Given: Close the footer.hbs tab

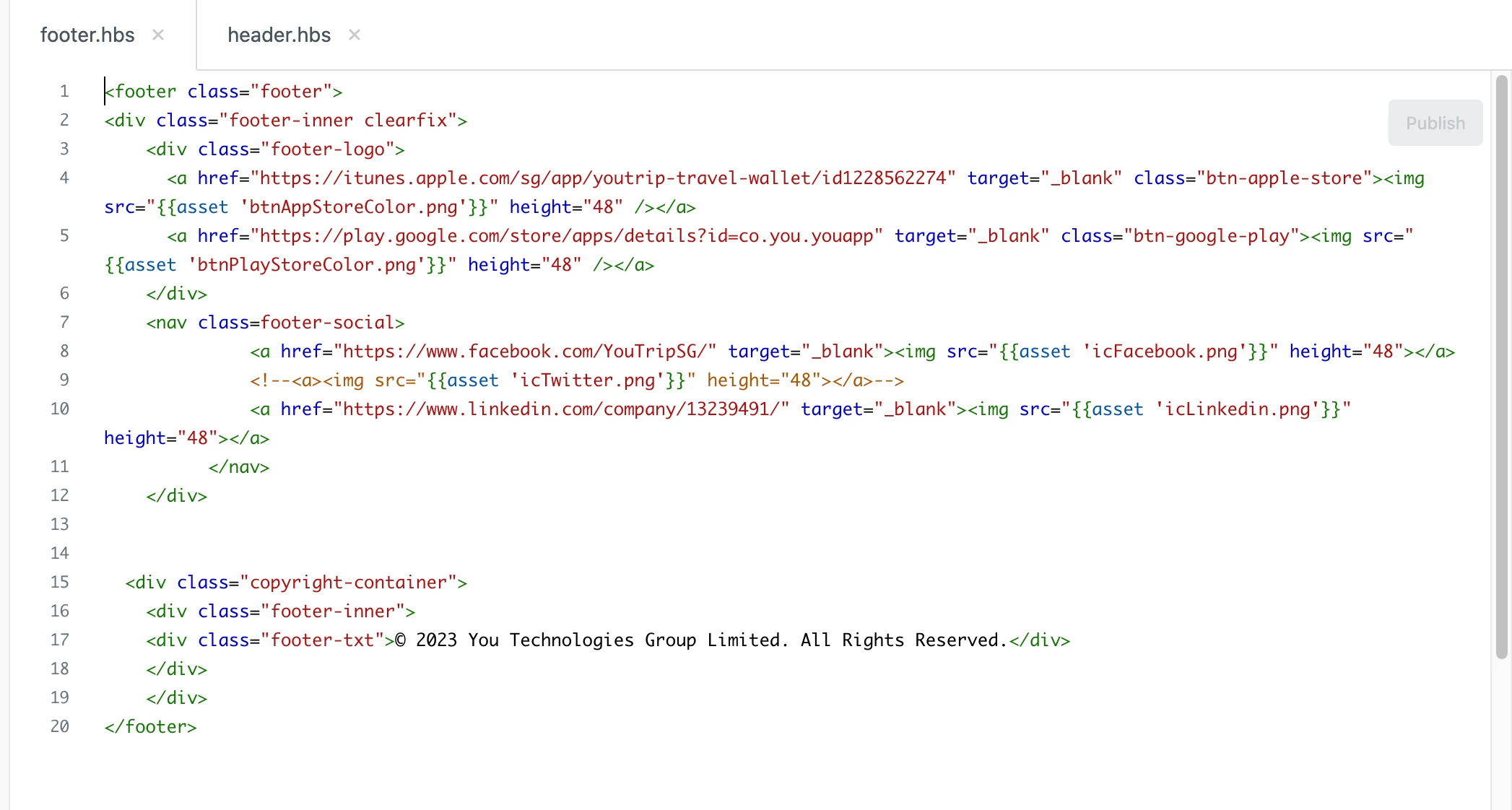Looking at the screenshot, I should click(x=158, y=35).
